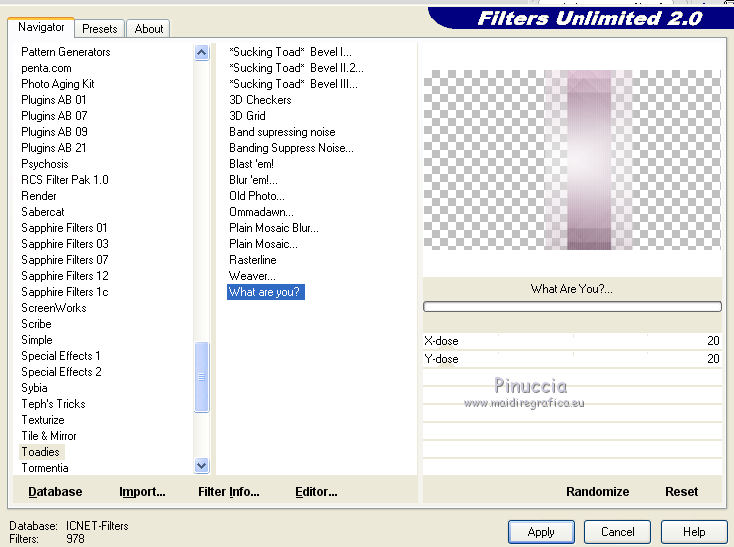Choose the Ommadawn... filter
The height and width of the screenshot is (547, 734).
[261, 212]
